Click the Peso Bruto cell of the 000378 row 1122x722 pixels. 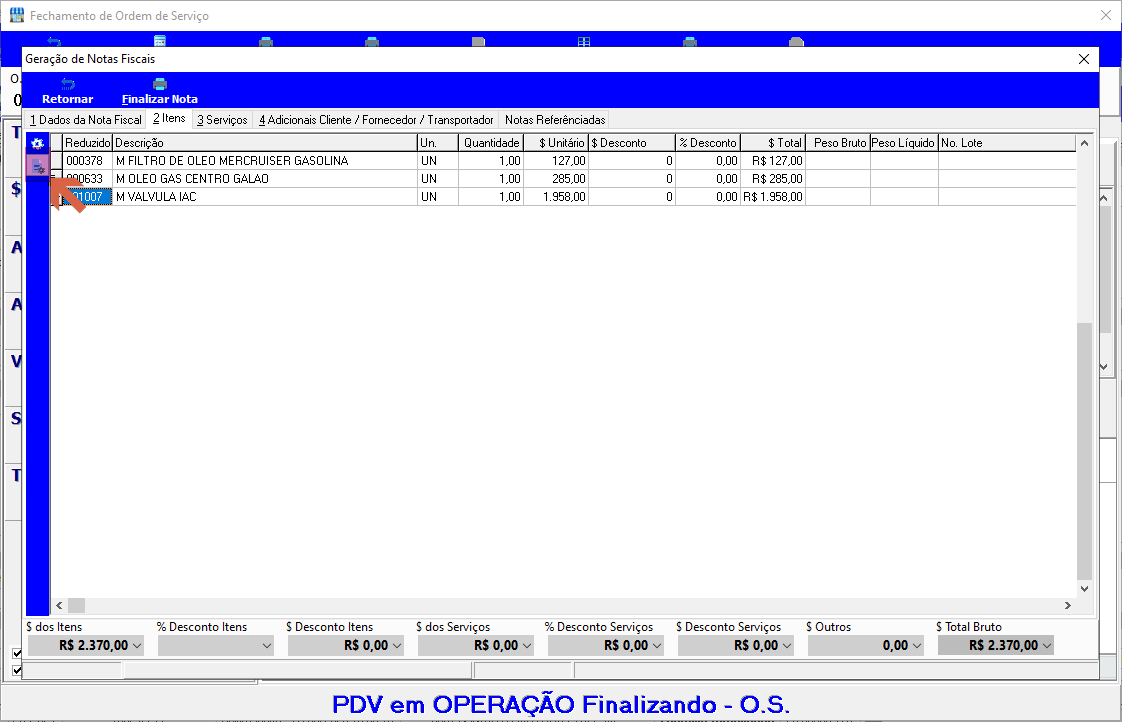click(838, 161)
